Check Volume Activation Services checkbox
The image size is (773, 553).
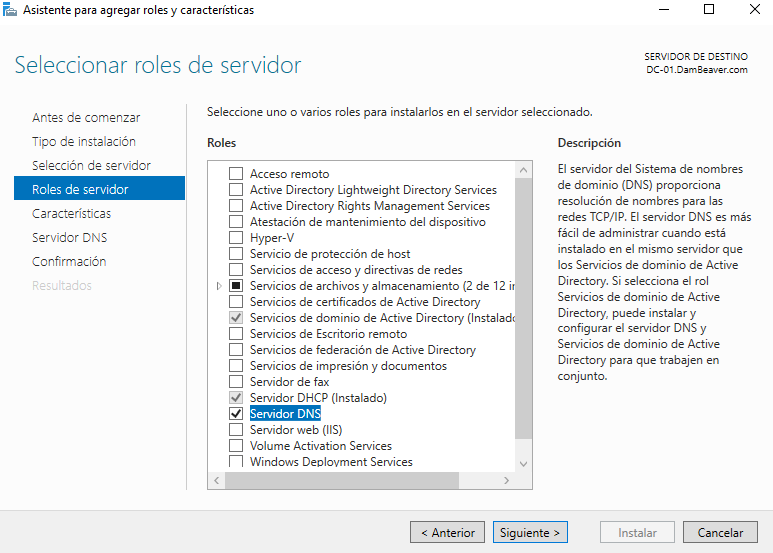pos(236,446)
